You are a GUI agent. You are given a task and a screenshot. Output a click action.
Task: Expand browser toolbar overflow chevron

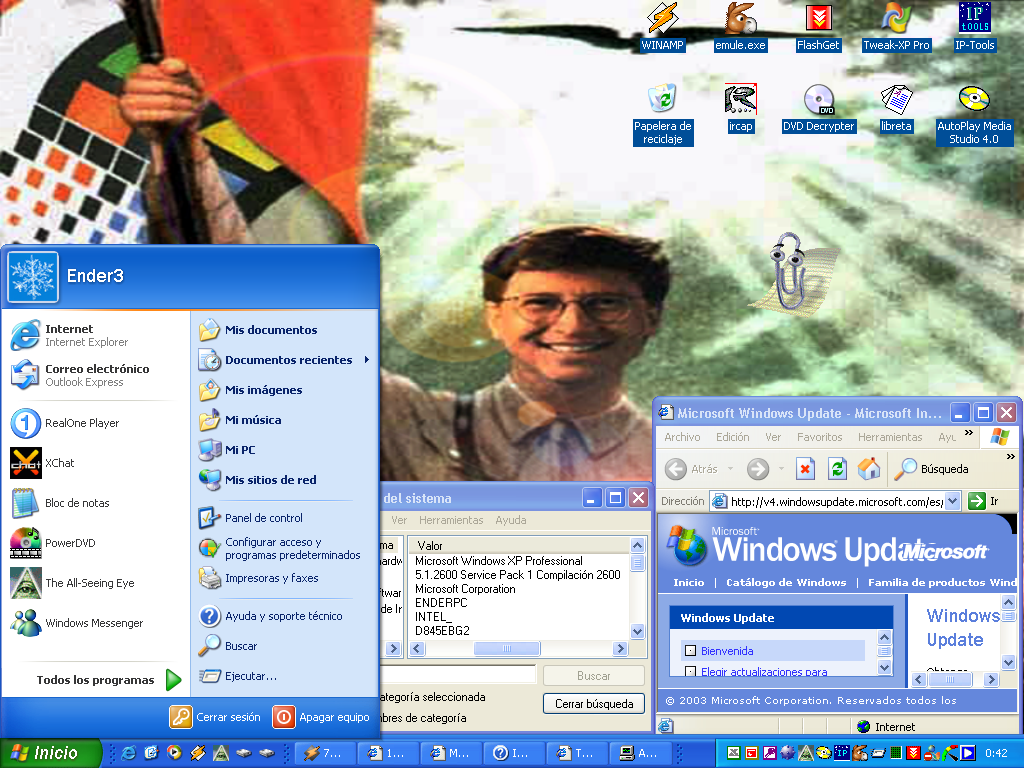pyautogui.click(x=1010, y=456)
